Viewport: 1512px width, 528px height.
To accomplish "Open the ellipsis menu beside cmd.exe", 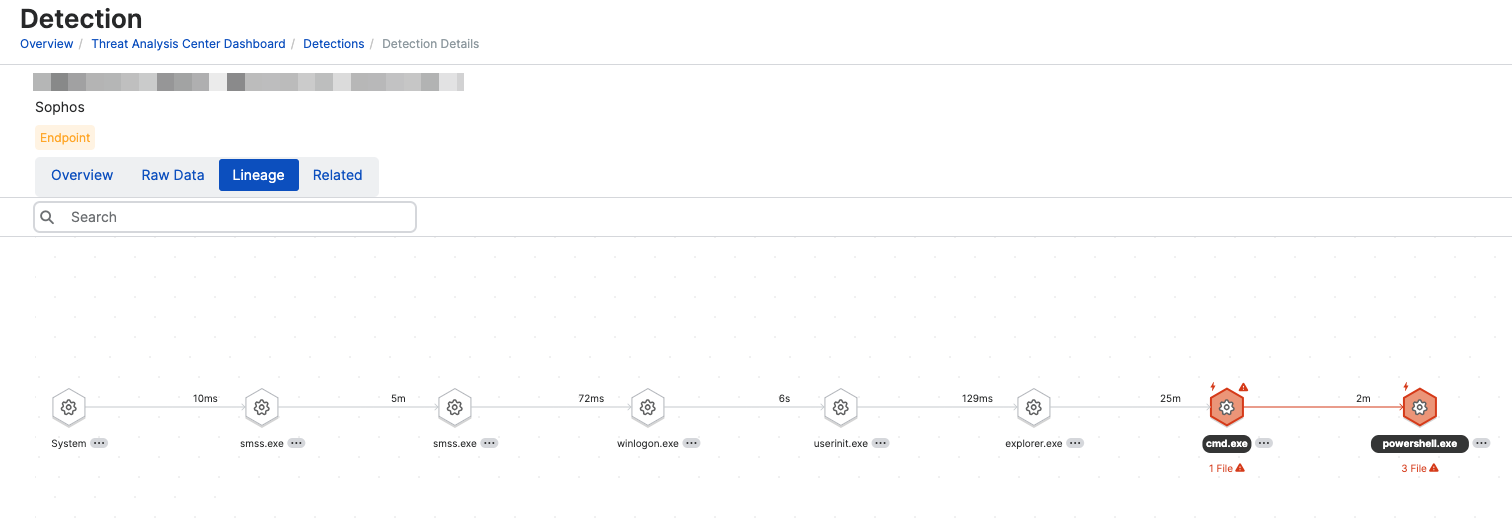I will [1264, 443].
